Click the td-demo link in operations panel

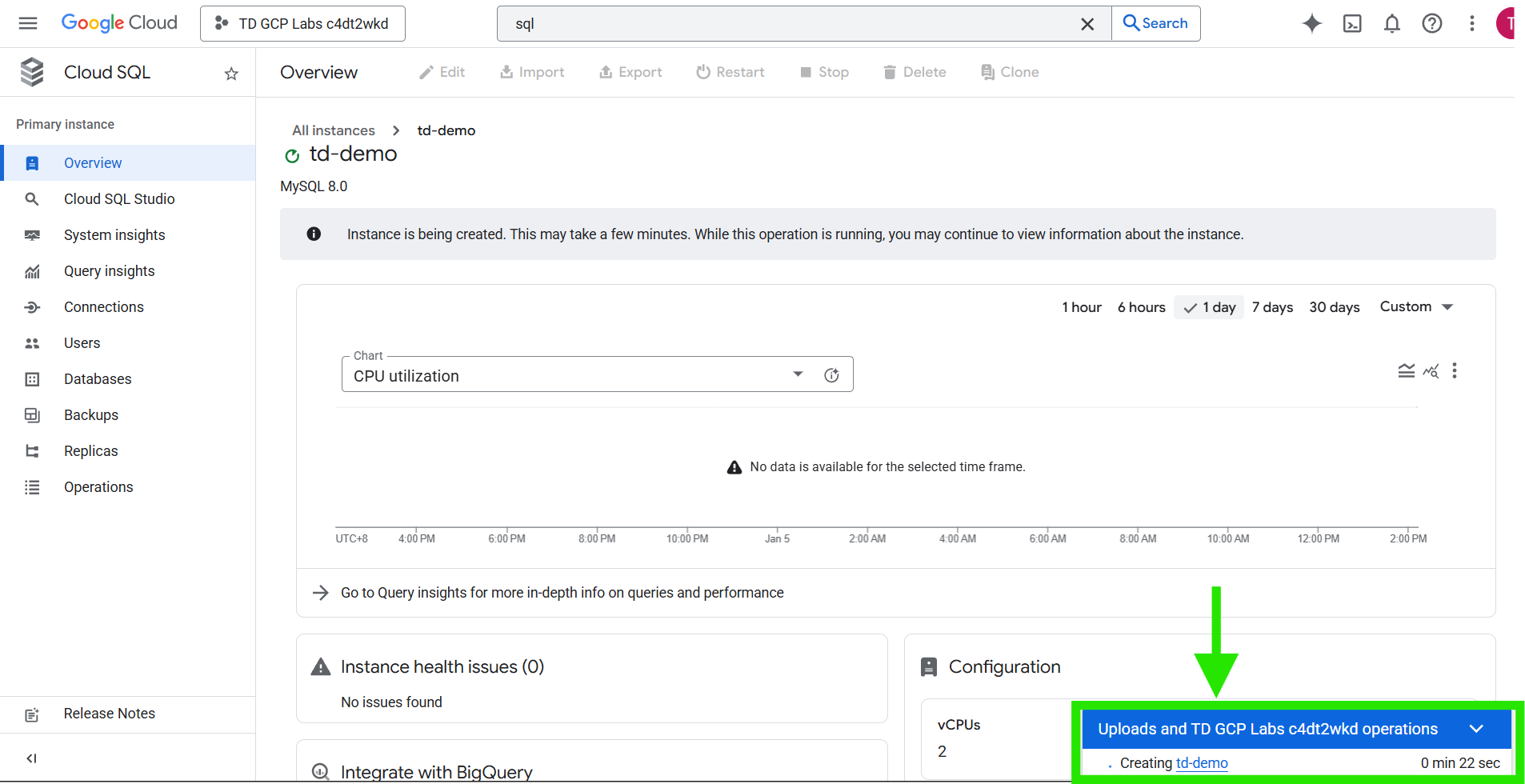click(x=1202, y=763)
